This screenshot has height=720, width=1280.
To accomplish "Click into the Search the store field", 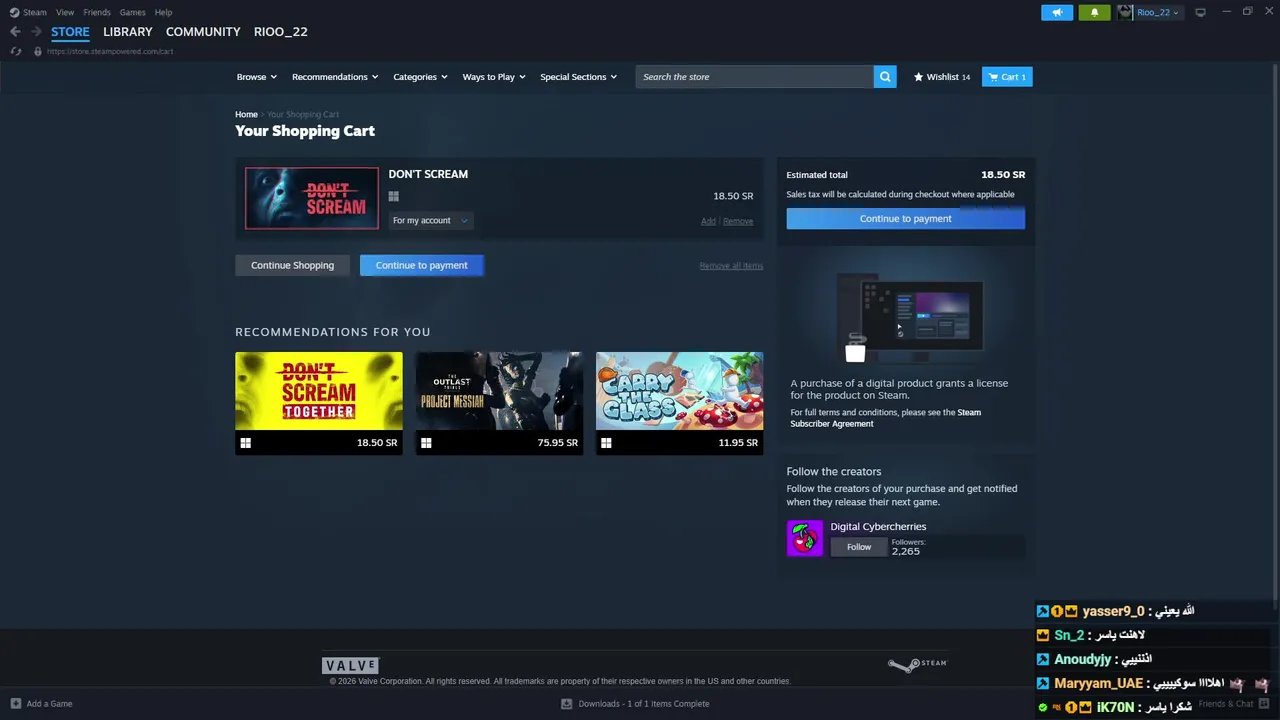I will pos(755,77).
